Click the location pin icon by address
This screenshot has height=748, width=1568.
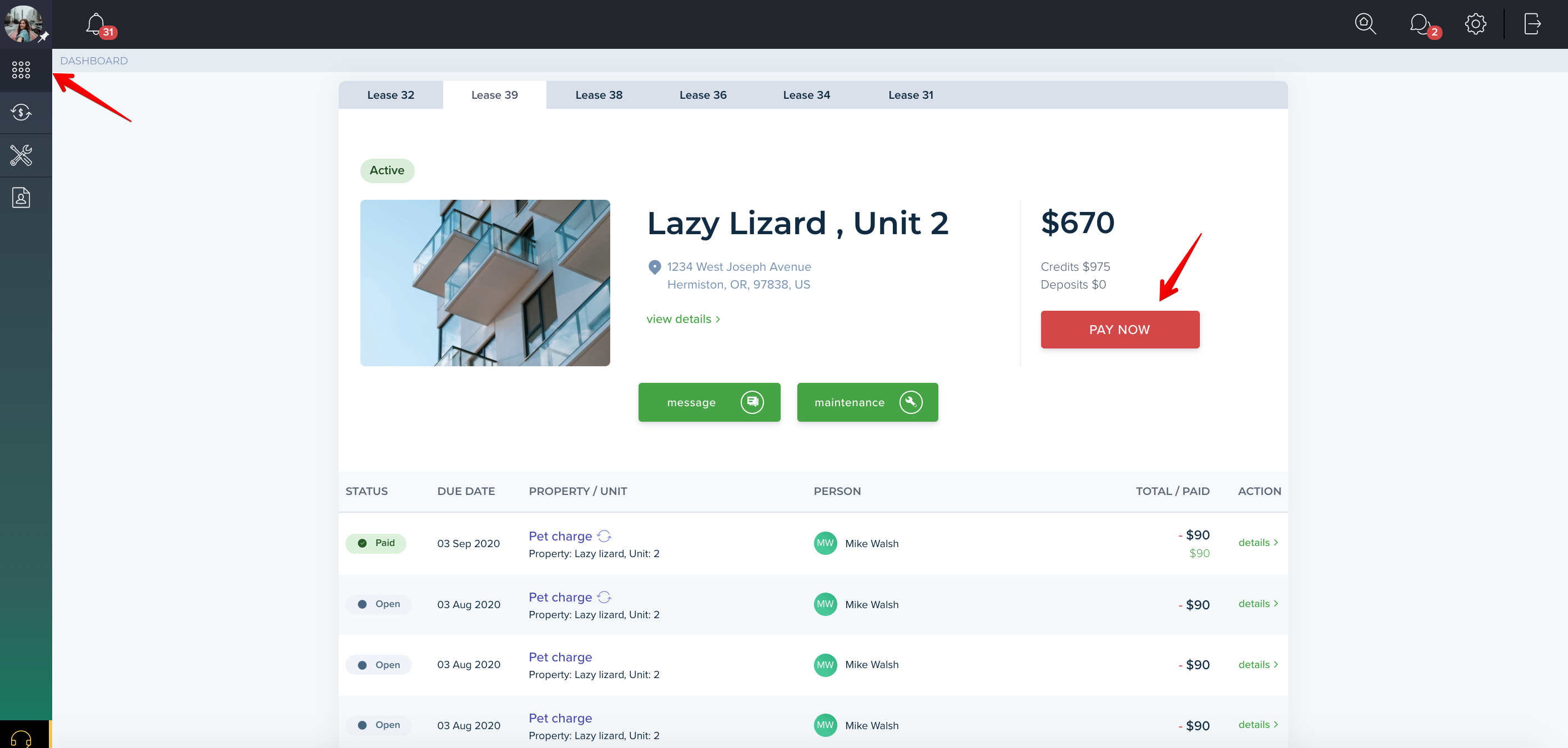point(654,267)
